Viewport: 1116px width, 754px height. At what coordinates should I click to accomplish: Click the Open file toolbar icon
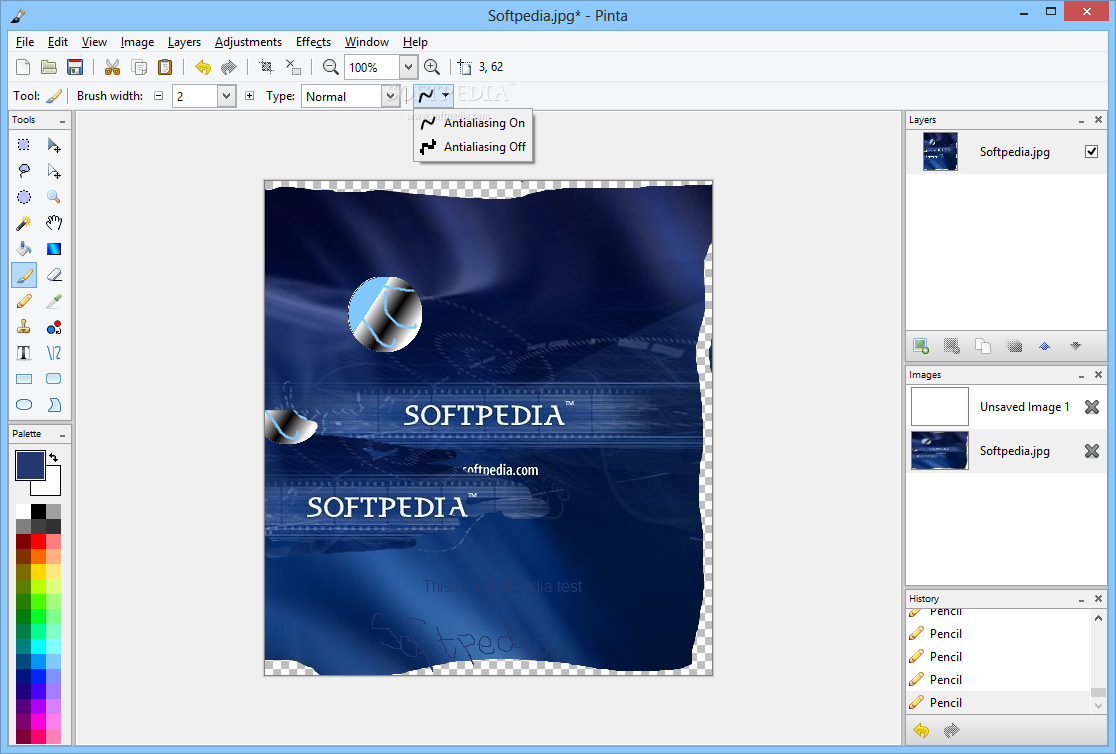coord(48,67)
